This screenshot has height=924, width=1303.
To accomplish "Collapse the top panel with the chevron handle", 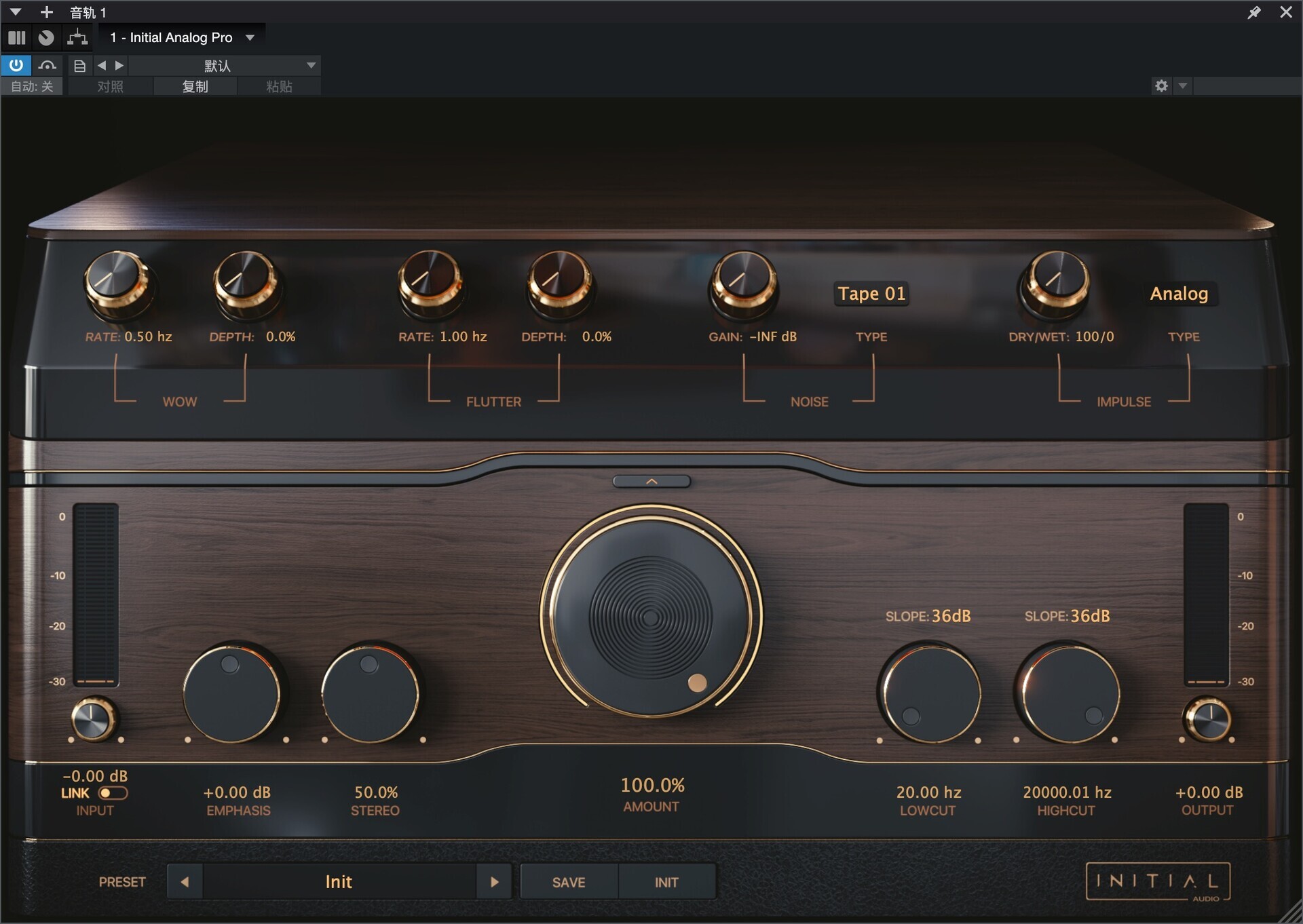I will [651, 481].
